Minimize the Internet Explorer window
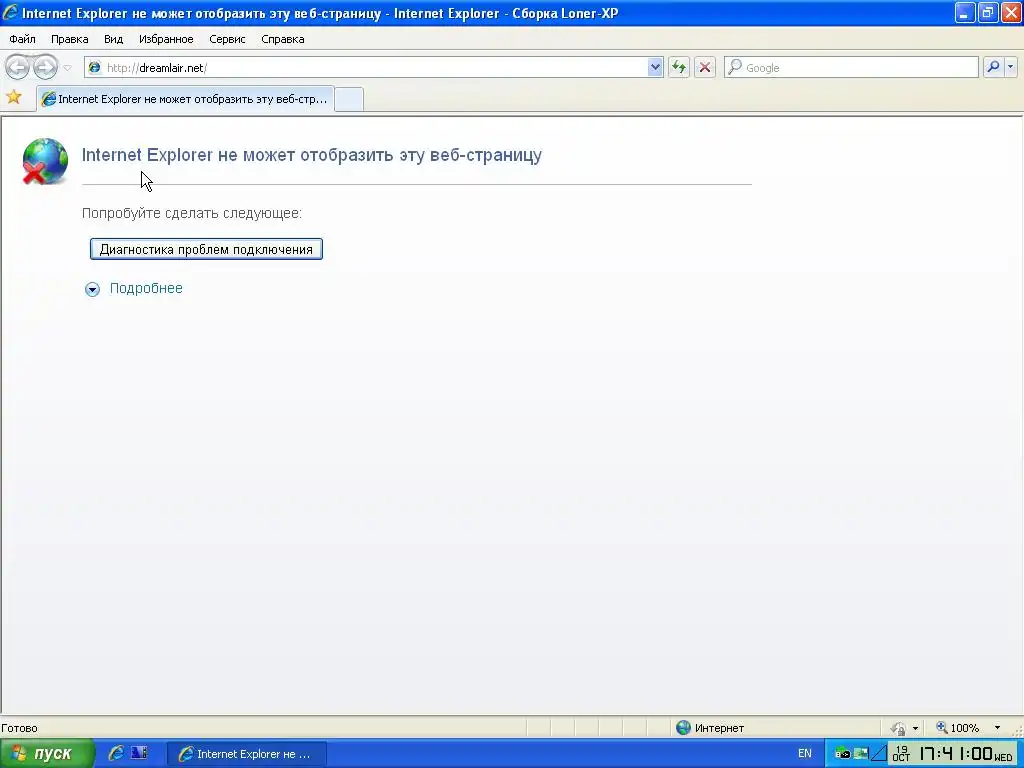The height and width of the screenshot is (768, 1024). point(965,12)
